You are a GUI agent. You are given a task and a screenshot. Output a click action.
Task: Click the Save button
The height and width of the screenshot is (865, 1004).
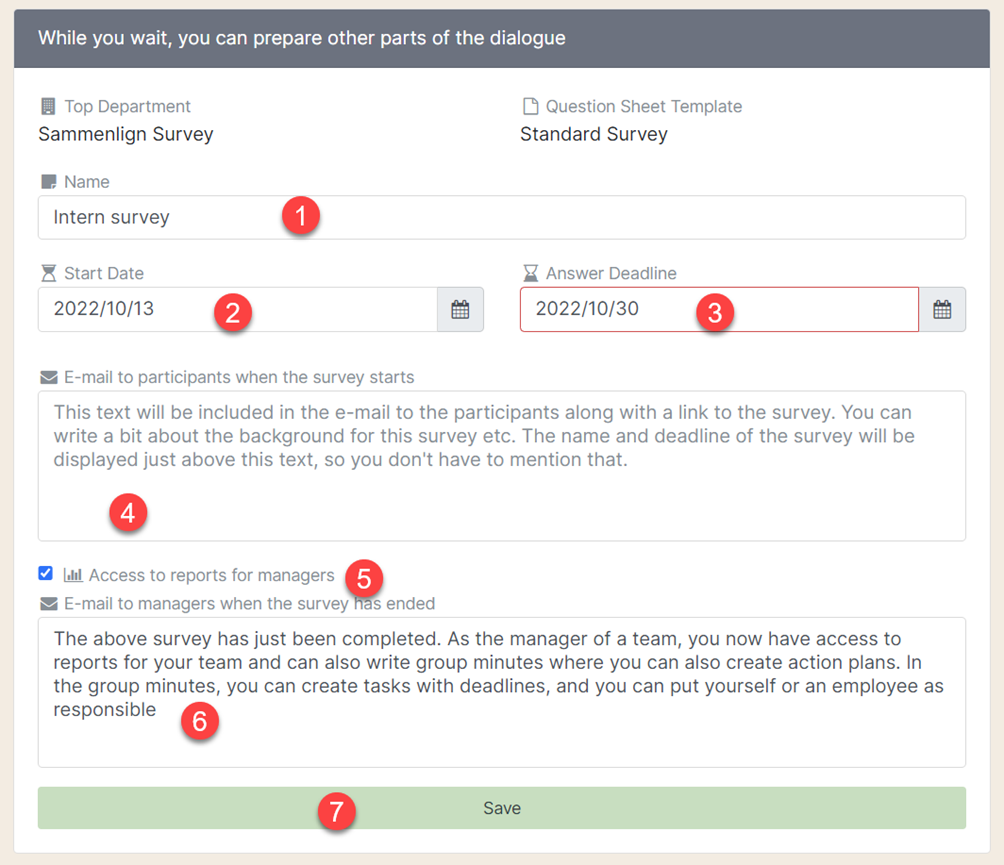click(x=502, y=807)
